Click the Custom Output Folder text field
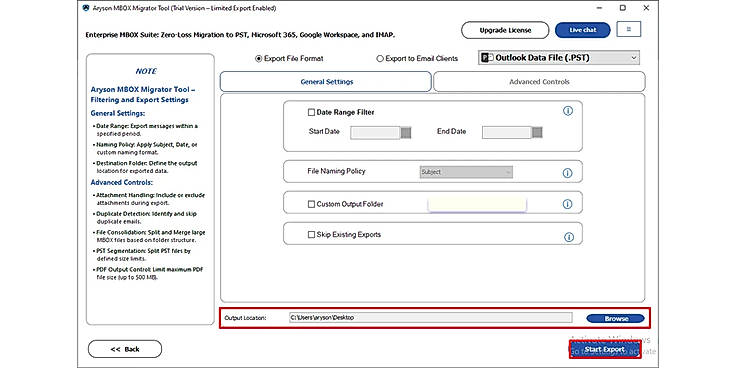The image size is (736, 368). pos(477,204)
